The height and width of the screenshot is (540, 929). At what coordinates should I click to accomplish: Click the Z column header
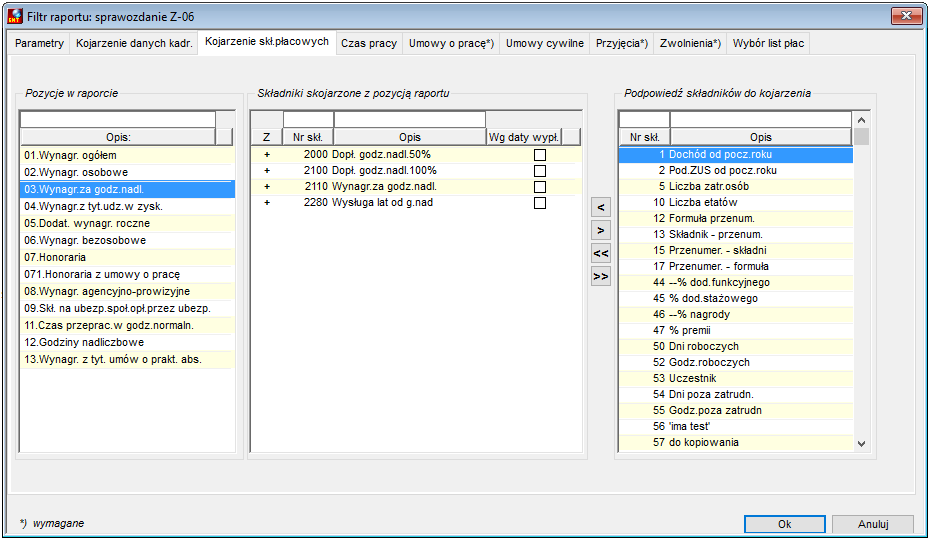(x=267, y=137)
